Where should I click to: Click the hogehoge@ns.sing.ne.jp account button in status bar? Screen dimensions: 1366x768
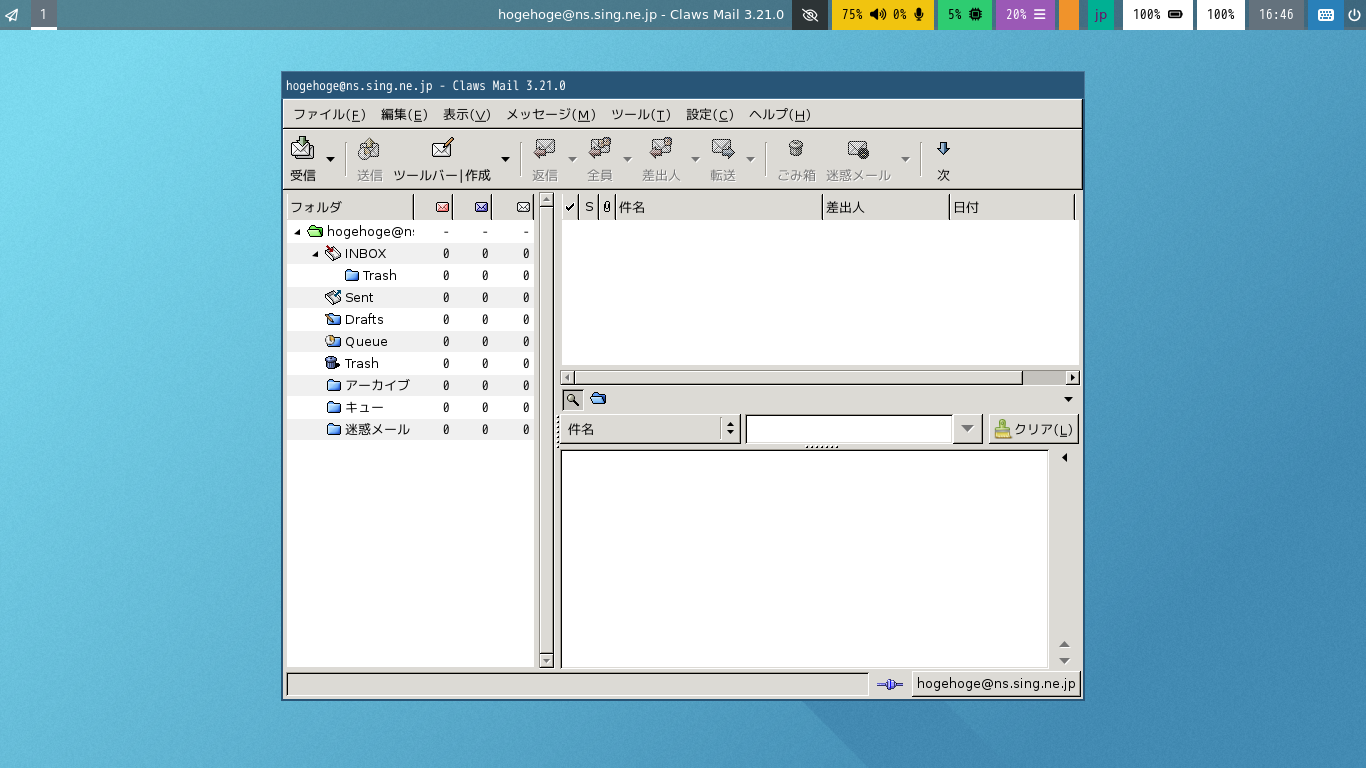995,684
